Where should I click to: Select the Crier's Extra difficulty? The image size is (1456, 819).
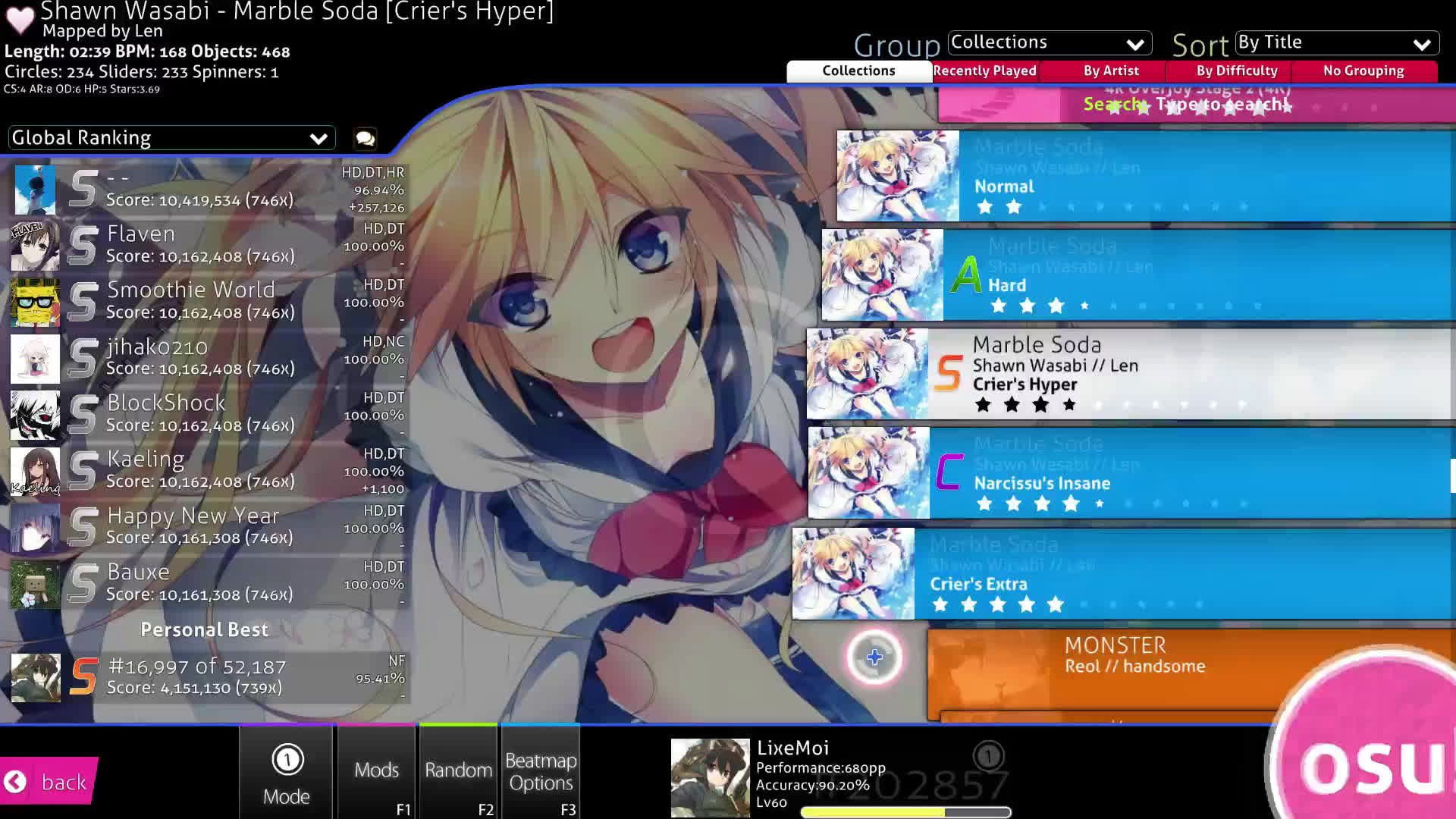tap(1122, 573)
